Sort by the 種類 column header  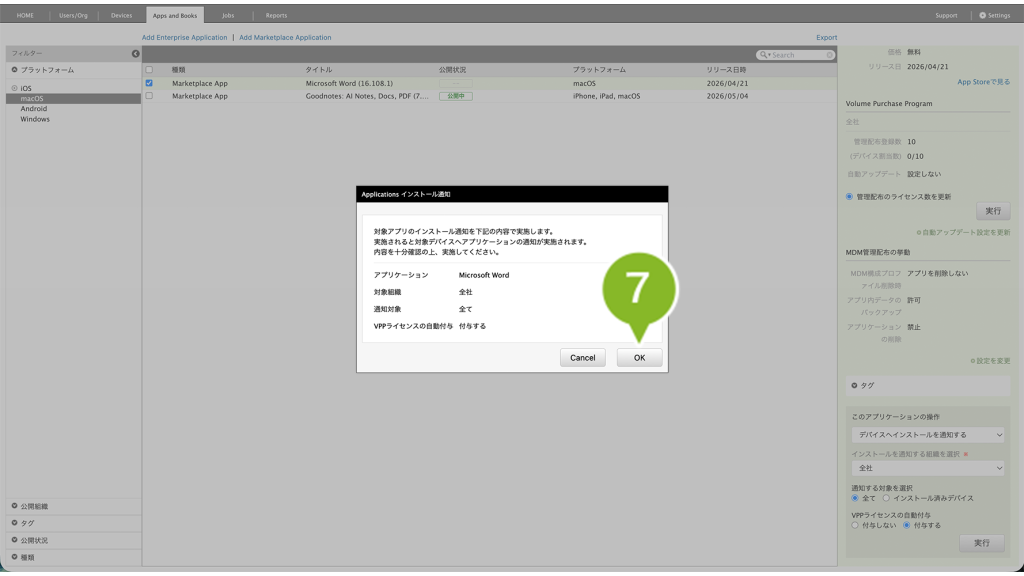coord(178,70)
